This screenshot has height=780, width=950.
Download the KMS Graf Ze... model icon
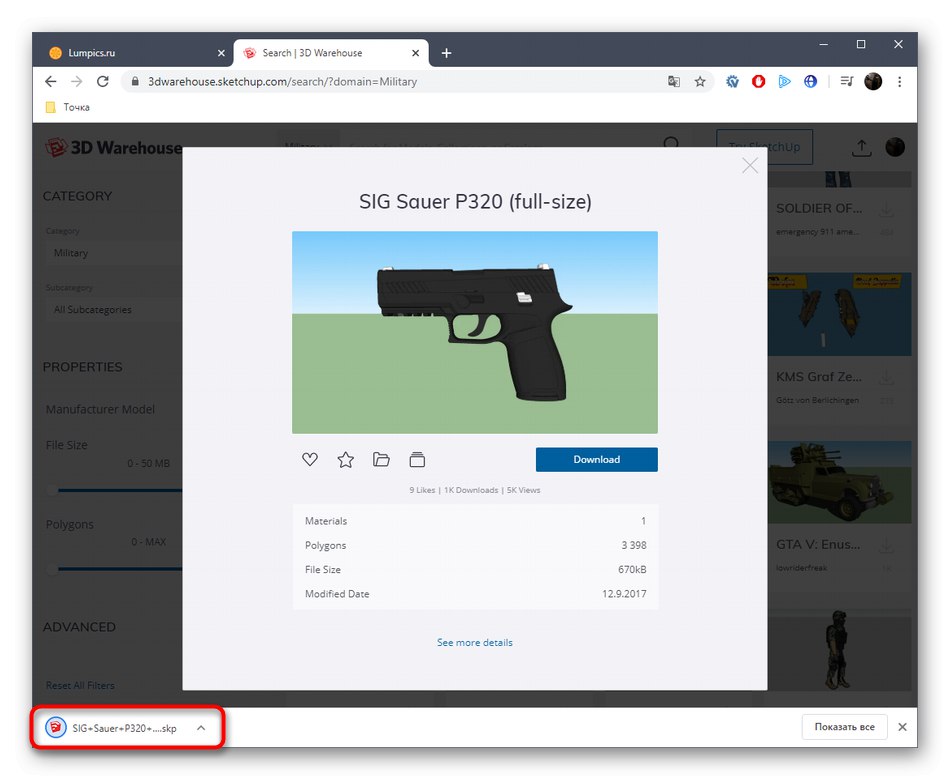(886, 378)
